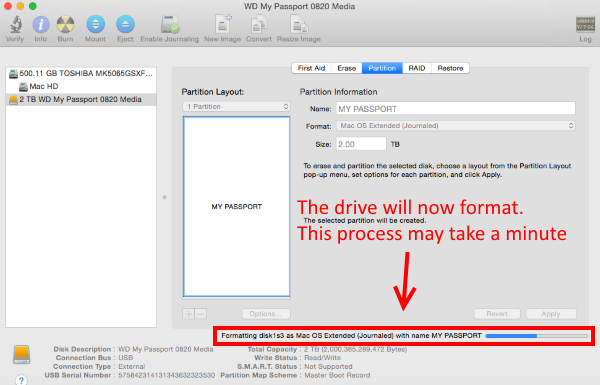
Task: Open the RAID tab
Action: click(417, 68)
